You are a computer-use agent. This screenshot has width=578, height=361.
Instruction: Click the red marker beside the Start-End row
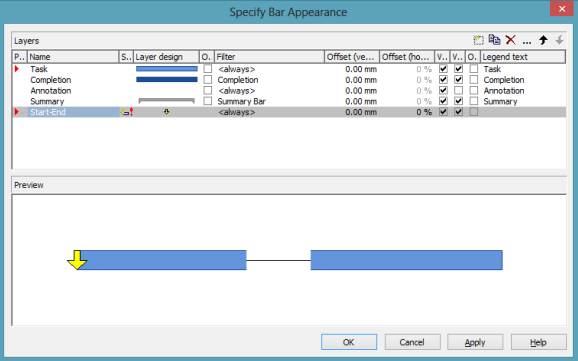[x=17, y=112]
